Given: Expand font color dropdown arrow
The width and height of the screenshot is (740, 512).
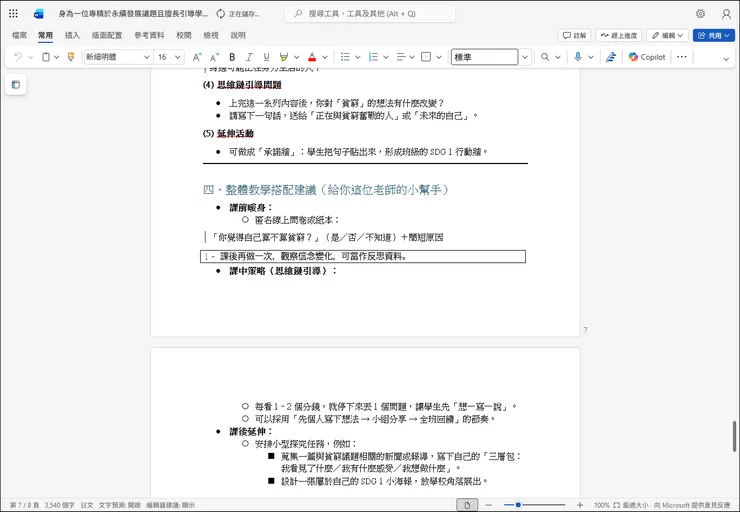Looking at the screenshot, I should 325,57.
